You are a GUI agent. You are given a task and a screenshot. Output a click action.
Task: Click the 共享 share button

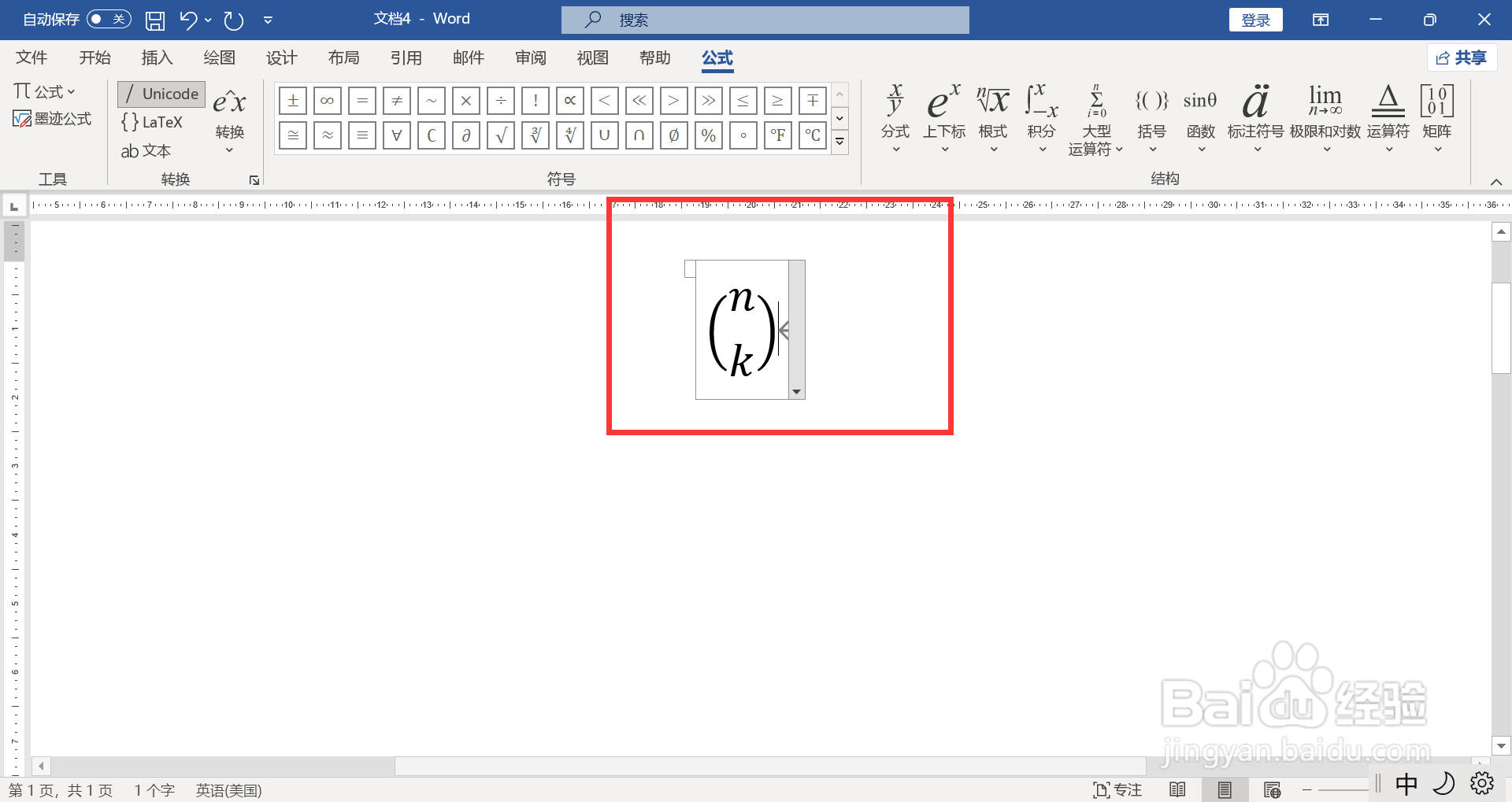pyautogui.click(x=1462, y=57)
